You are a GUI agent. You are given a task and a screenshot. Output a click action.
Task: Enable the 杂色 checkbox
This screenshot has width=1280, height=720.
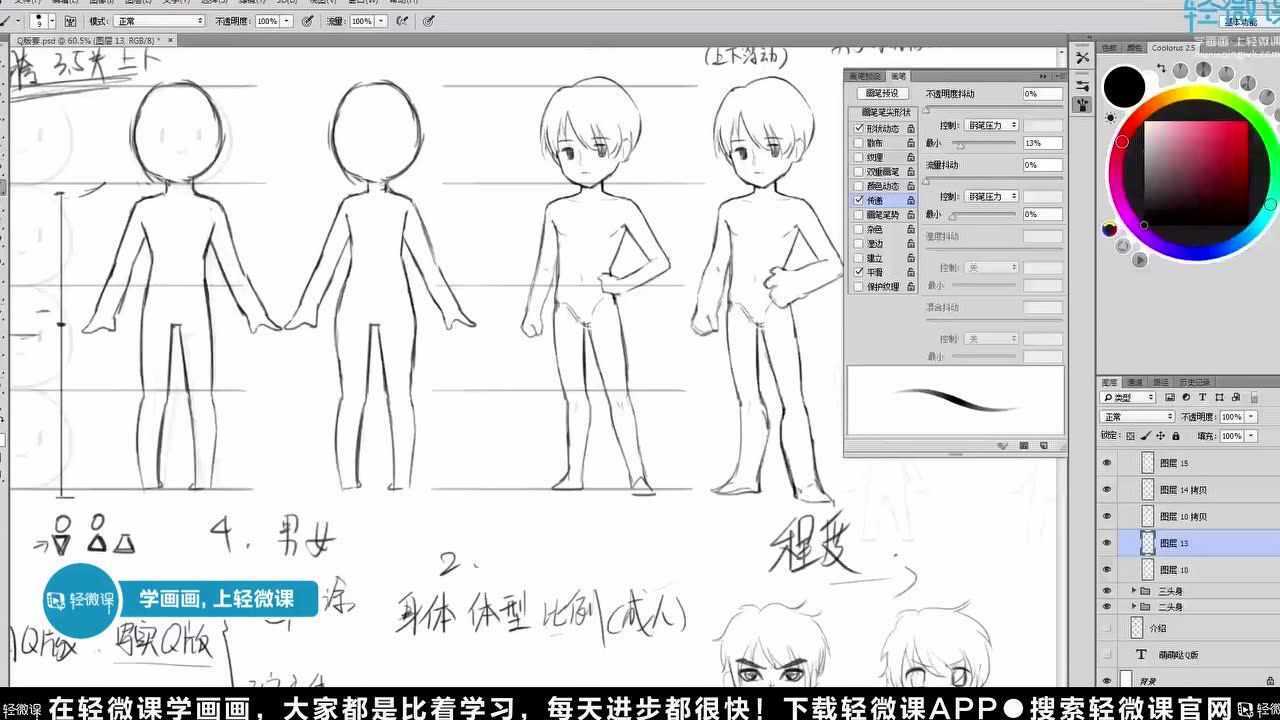(858, 229)
